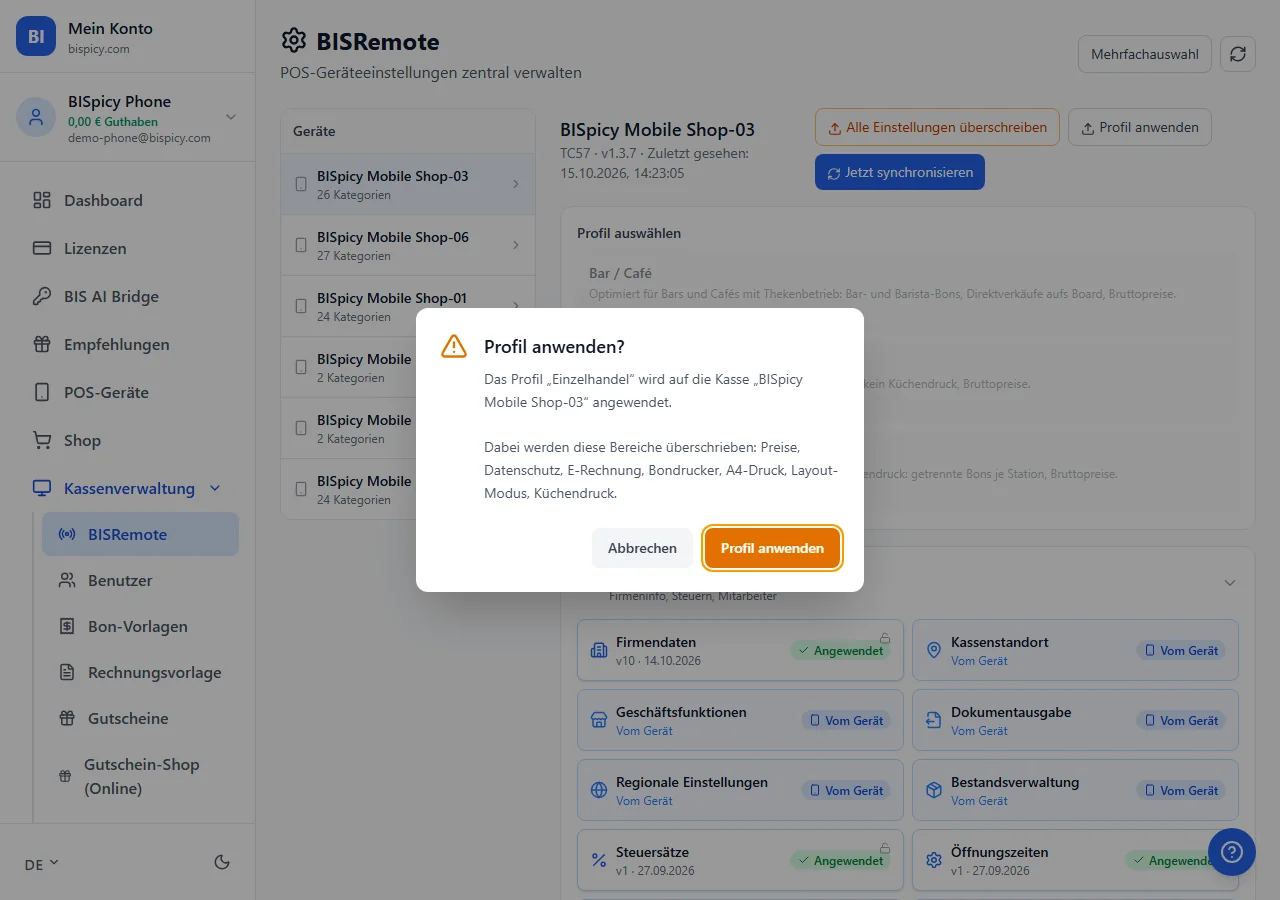This screenshot has width=1280, height=900.
Task: Open BIS AI Bridge page
Action: click(127, 296)
